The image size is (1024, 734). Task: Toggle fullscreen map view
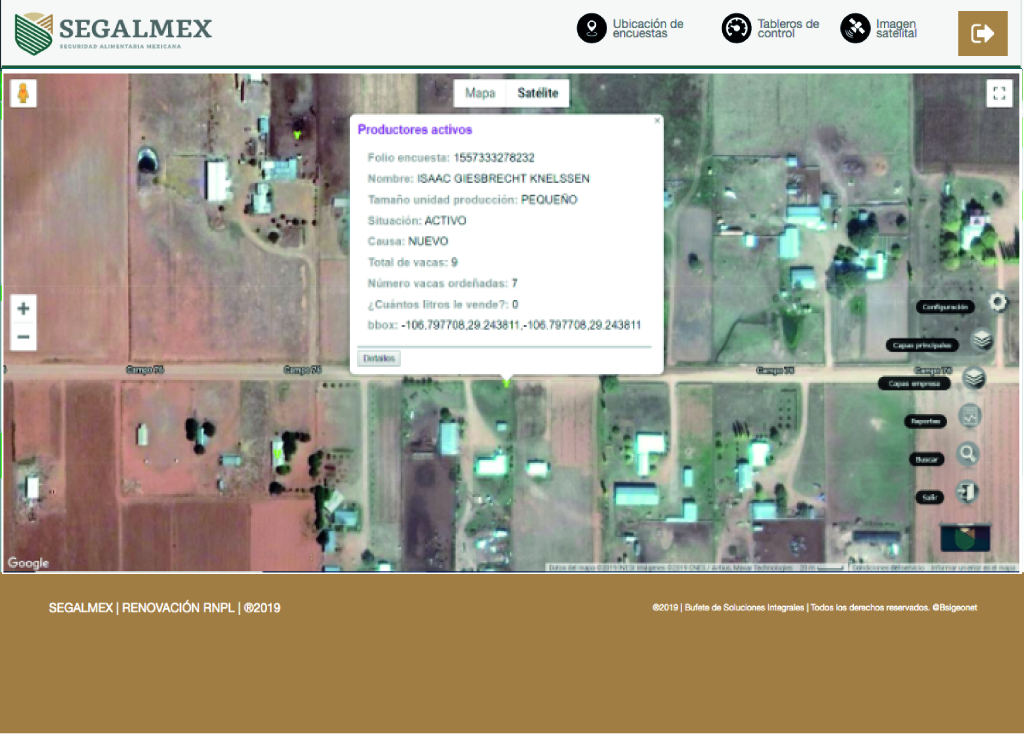(x=999, y=94)
